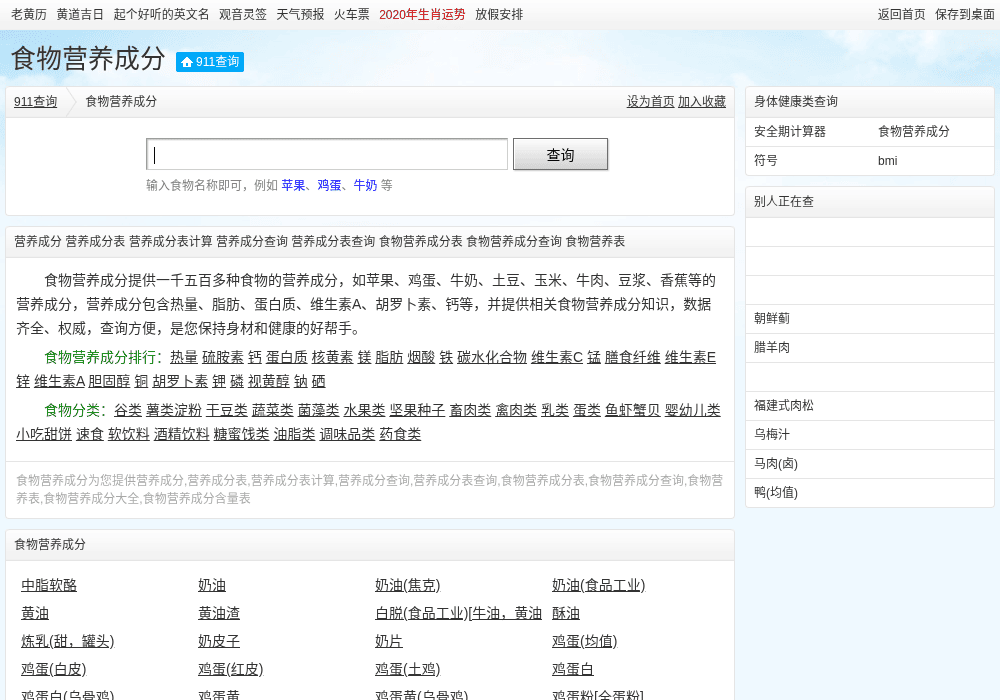Open the 黄油渣 food entry
The width and height of the screenshot is (1000, 700).
click(219, 613)
